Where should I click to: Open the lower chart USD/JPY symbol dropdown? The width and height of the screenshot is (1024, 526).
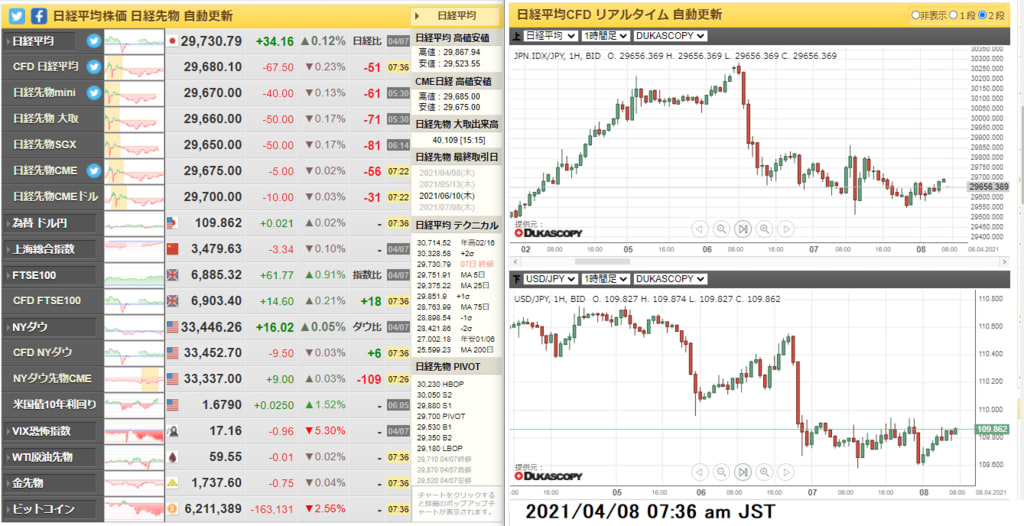[551, 279]
